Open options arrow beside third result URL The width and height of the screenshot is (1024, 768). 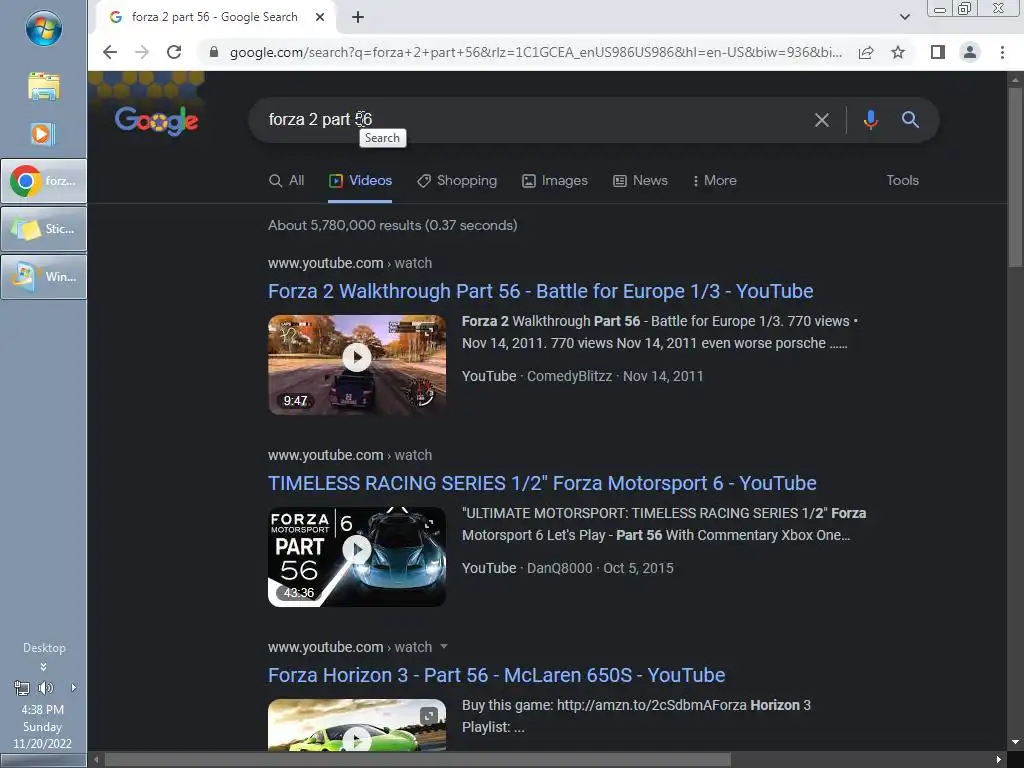click(x=444, y=647)
